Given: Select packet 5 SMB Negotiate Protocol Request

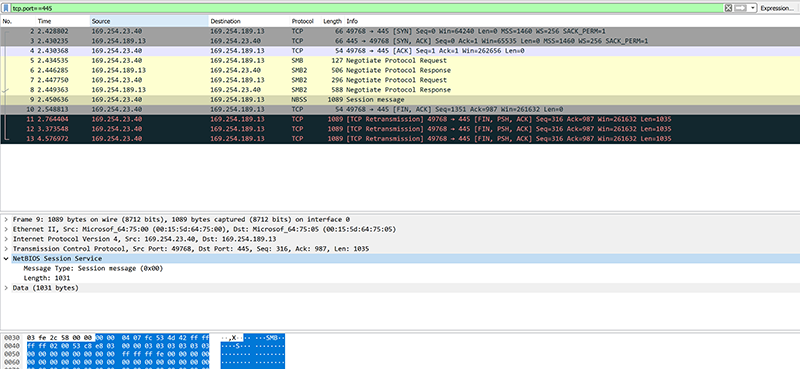Looking at the screenshot, I should pos(400,60).
